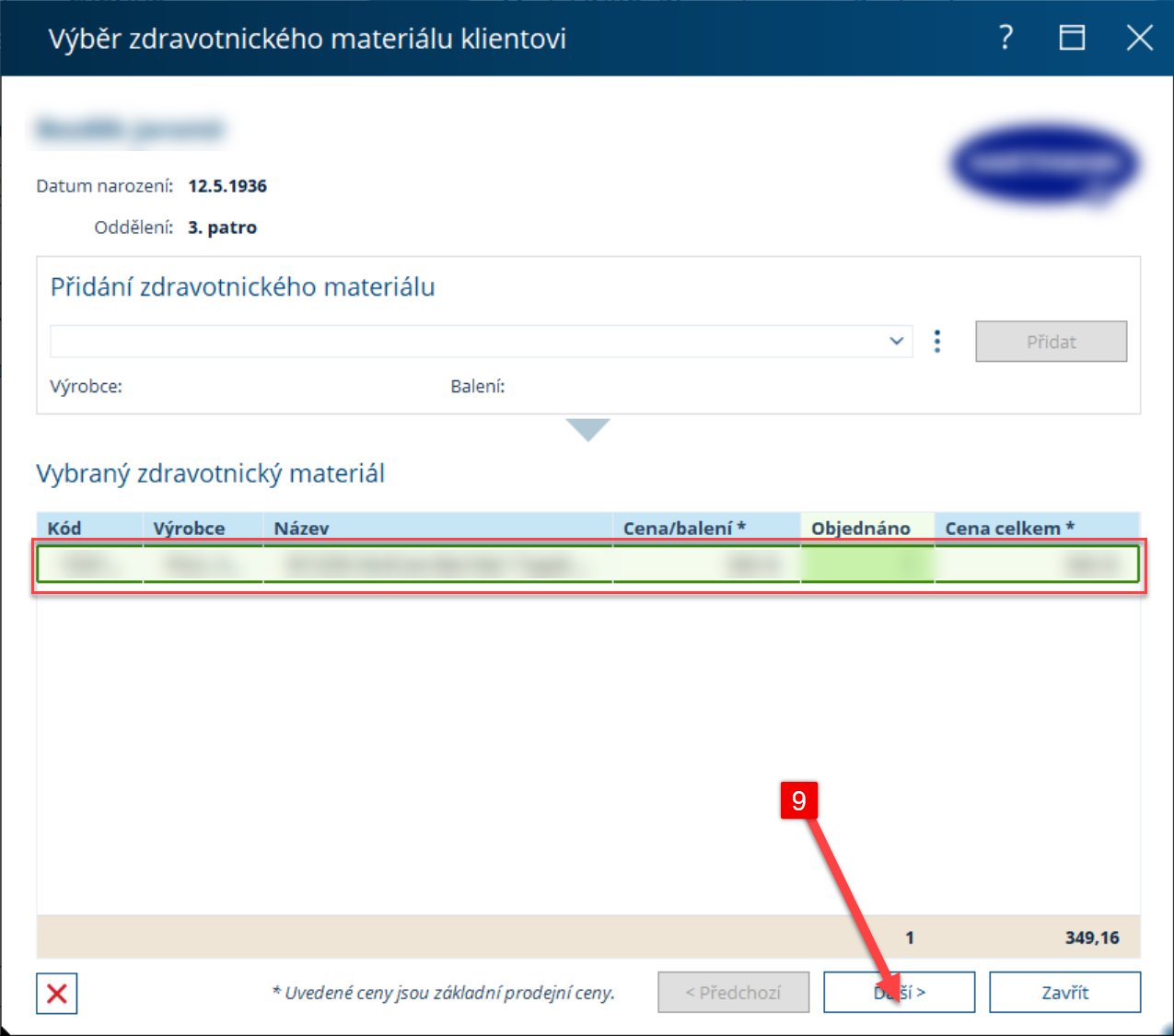Click the Přidat button
Screen dimensions: 1174x1036
tap(1051, 342)
